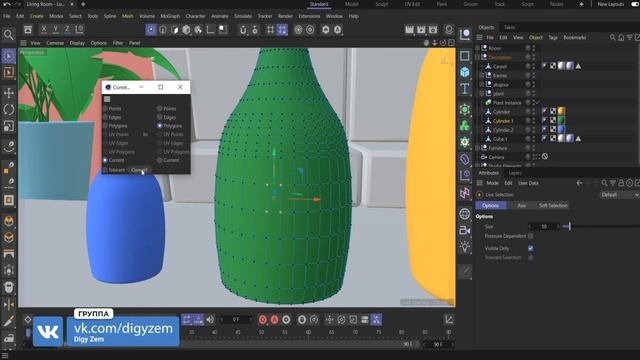Image resolution: width=640 pixels, height=360 pixels.
Task: Select Edges radio in left column of Convert dialog
Action: pos(105,117)
